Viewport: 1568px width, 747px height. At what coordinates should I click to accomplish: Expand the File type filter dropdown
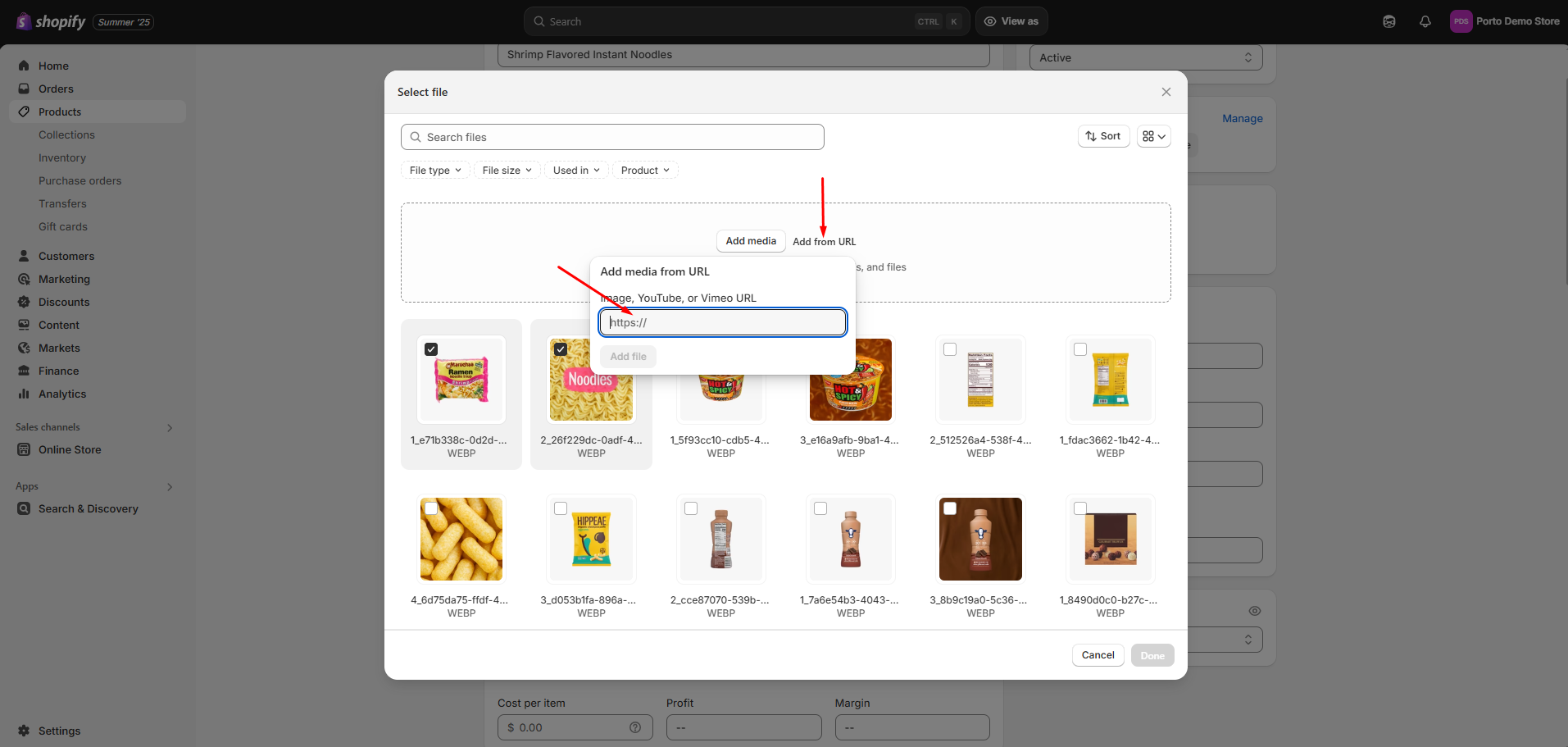point(434,171)
